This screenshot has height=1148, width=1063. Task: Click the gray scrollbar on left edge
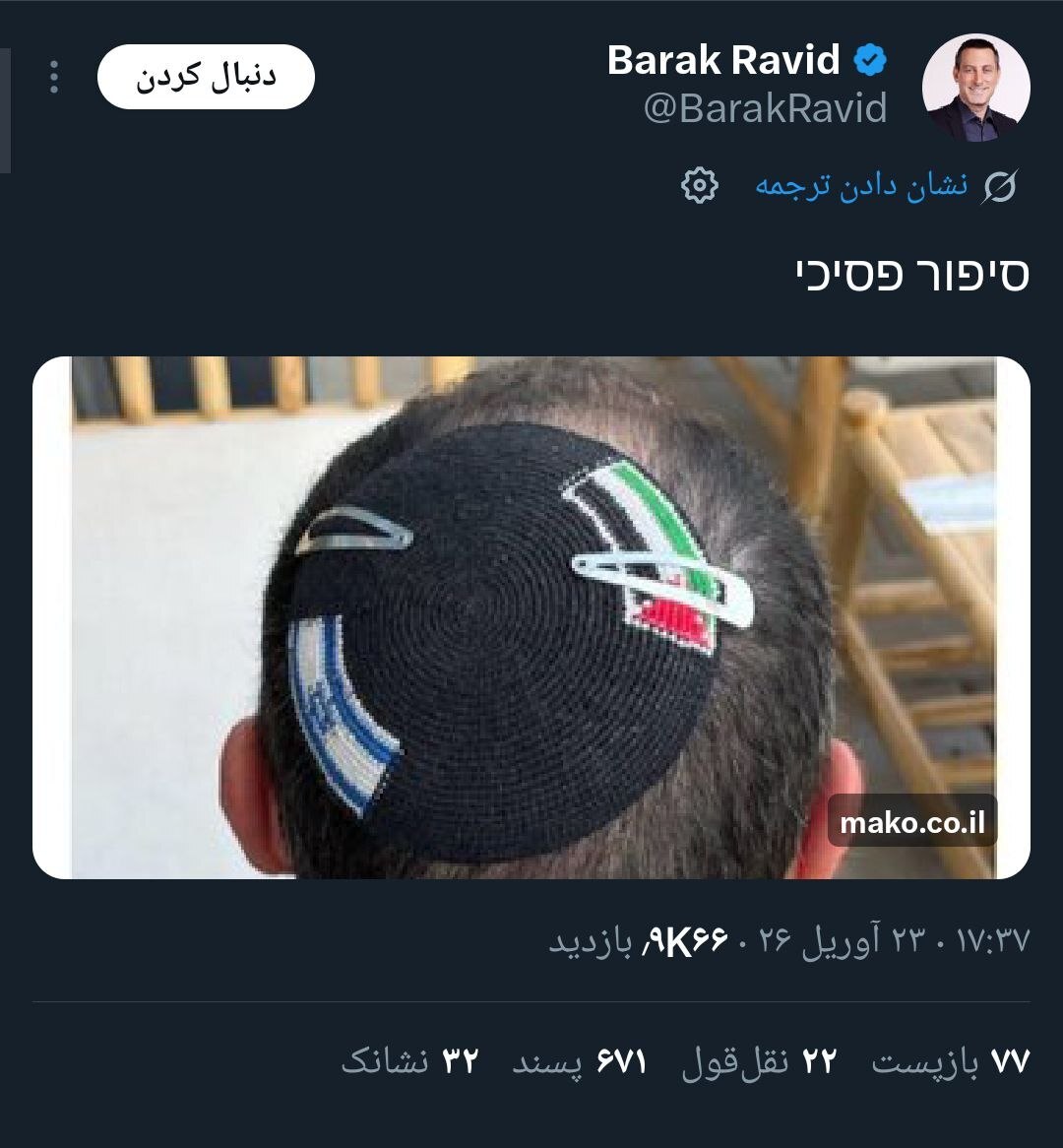coord(5,110)
